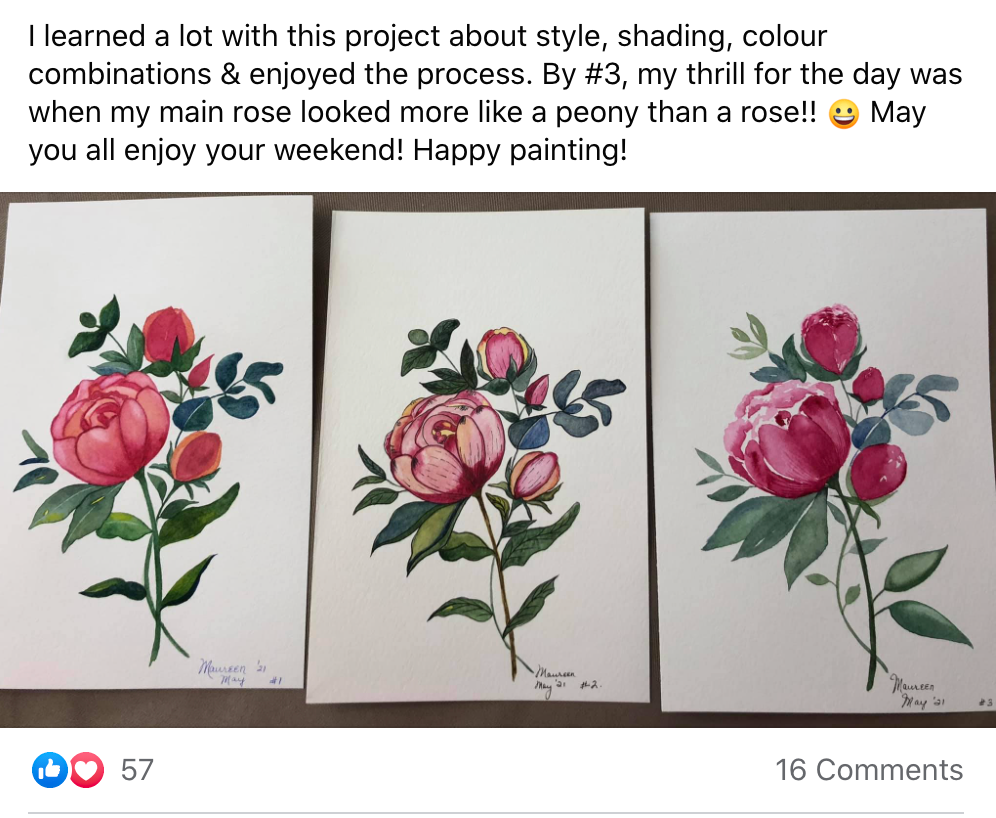
Task: Click the "#3" hashtag text in the post
Action: tap(602, 74)
